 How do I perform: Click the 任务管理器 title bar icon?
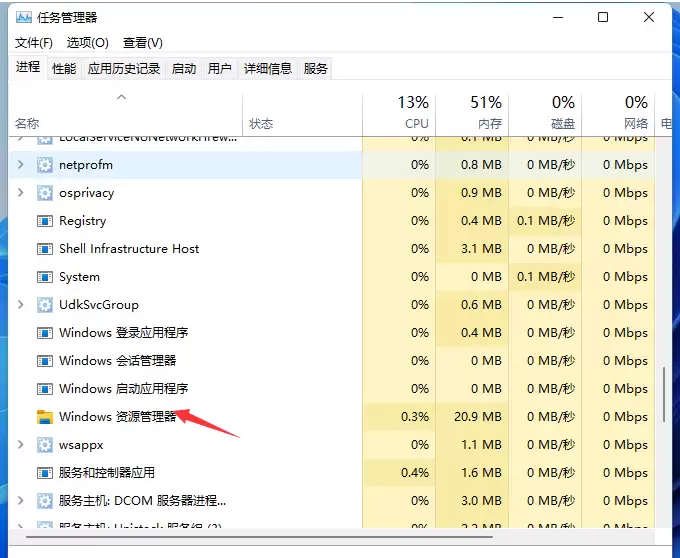pos(24,17)
